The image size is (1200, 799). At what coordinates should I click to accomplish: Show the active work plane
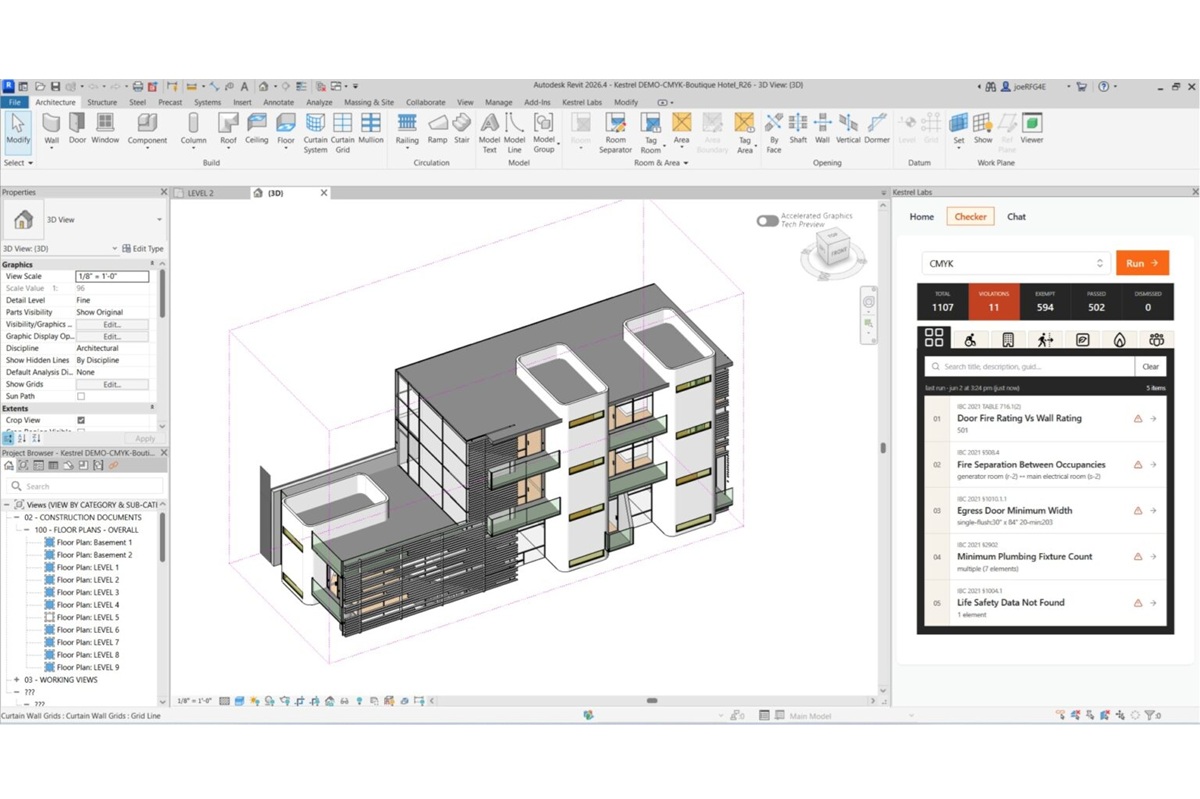pos(983,127)
